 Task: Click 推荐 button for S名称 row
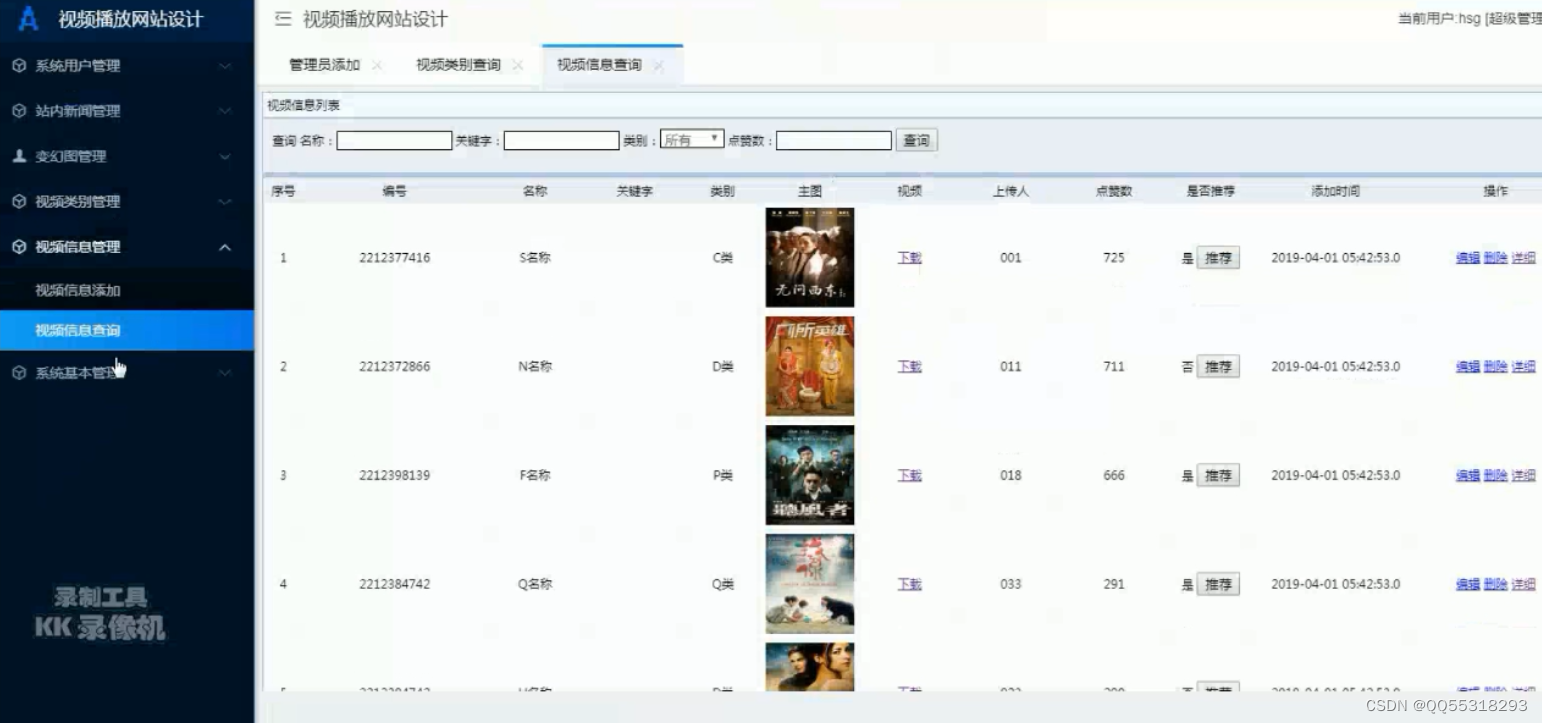[x=1218, y=258]
